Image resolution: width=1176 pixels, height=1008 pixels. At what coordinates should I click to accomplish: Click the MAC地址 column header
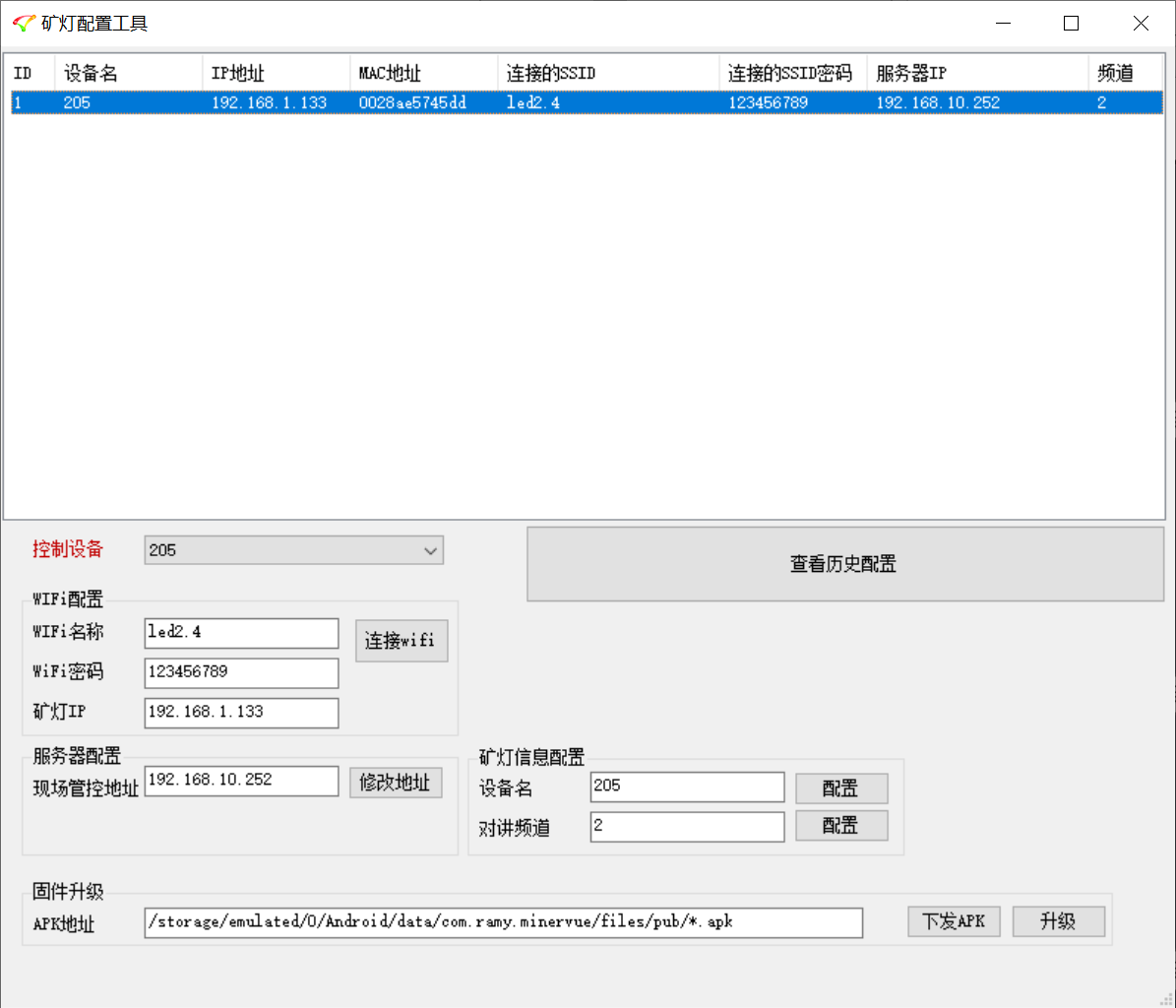click(x=423, y=74)
